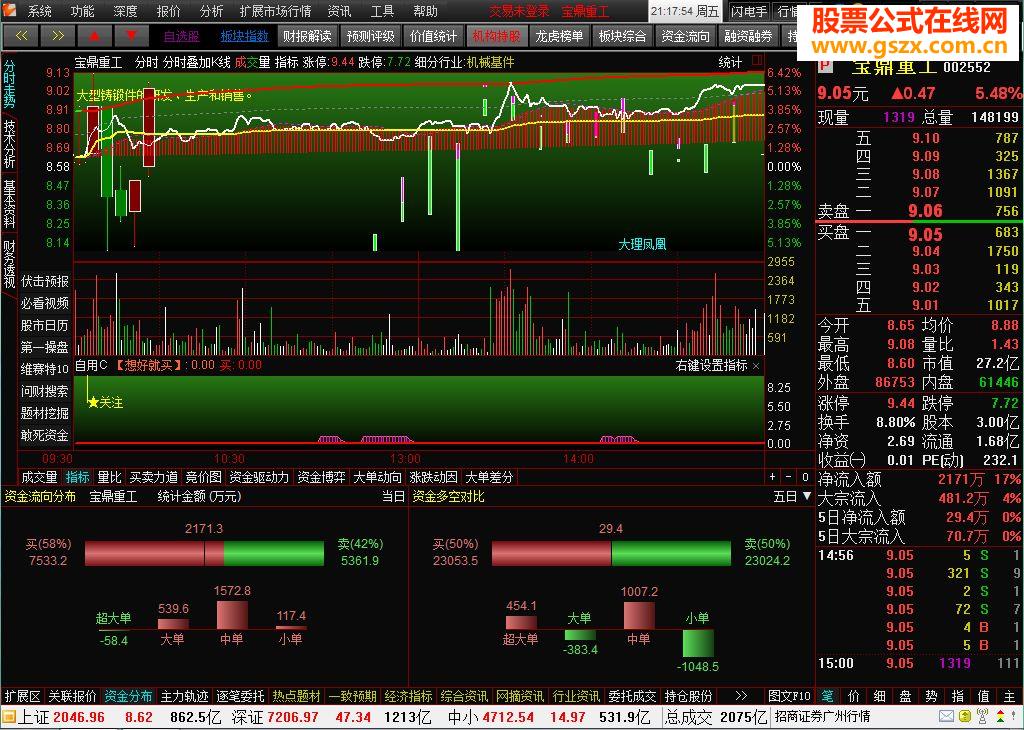Open the 报价 menu
1024x730 pixels.
pos(168,11)
